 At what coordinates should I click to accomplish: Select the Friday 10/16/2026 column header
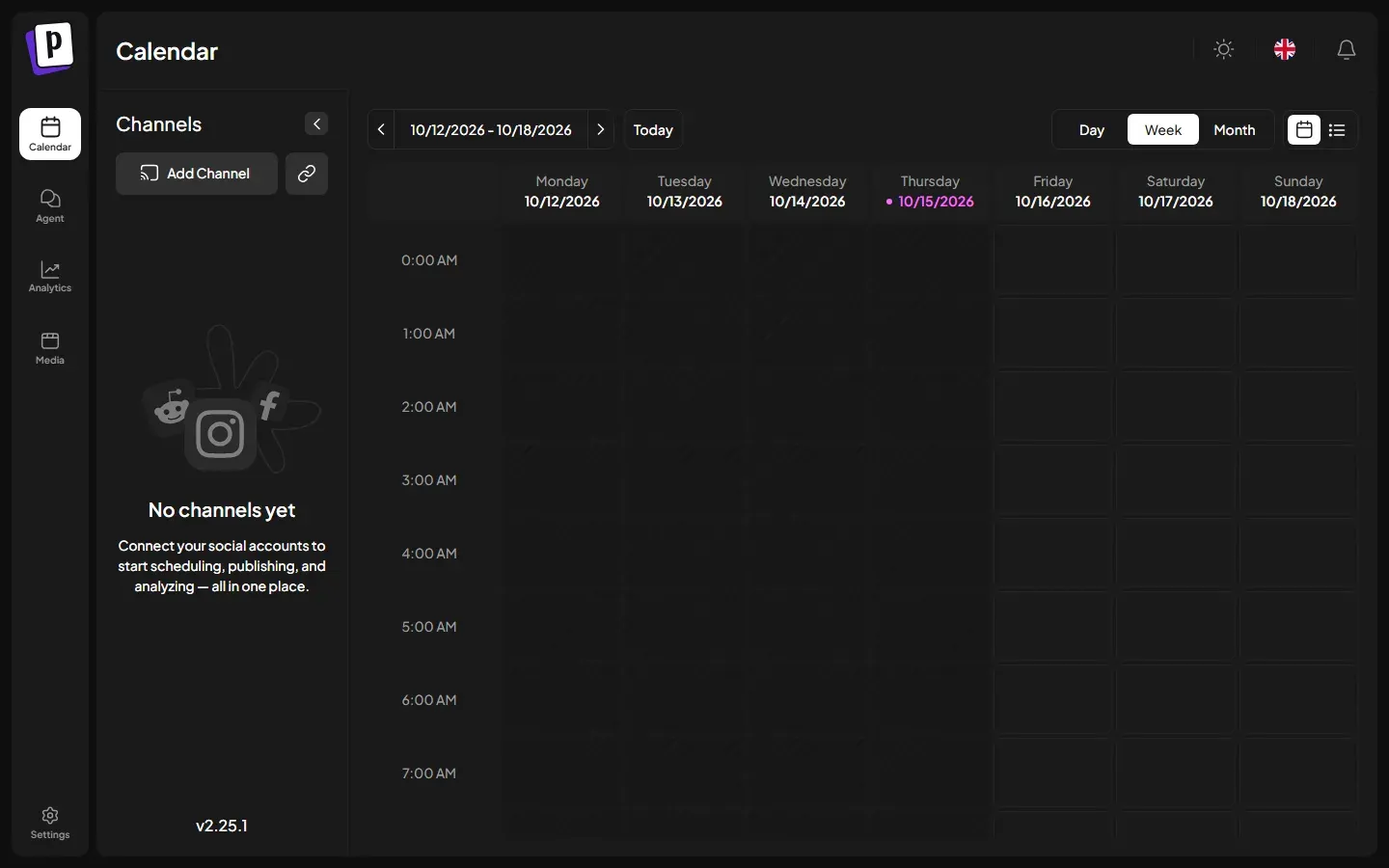point(1053,191)
